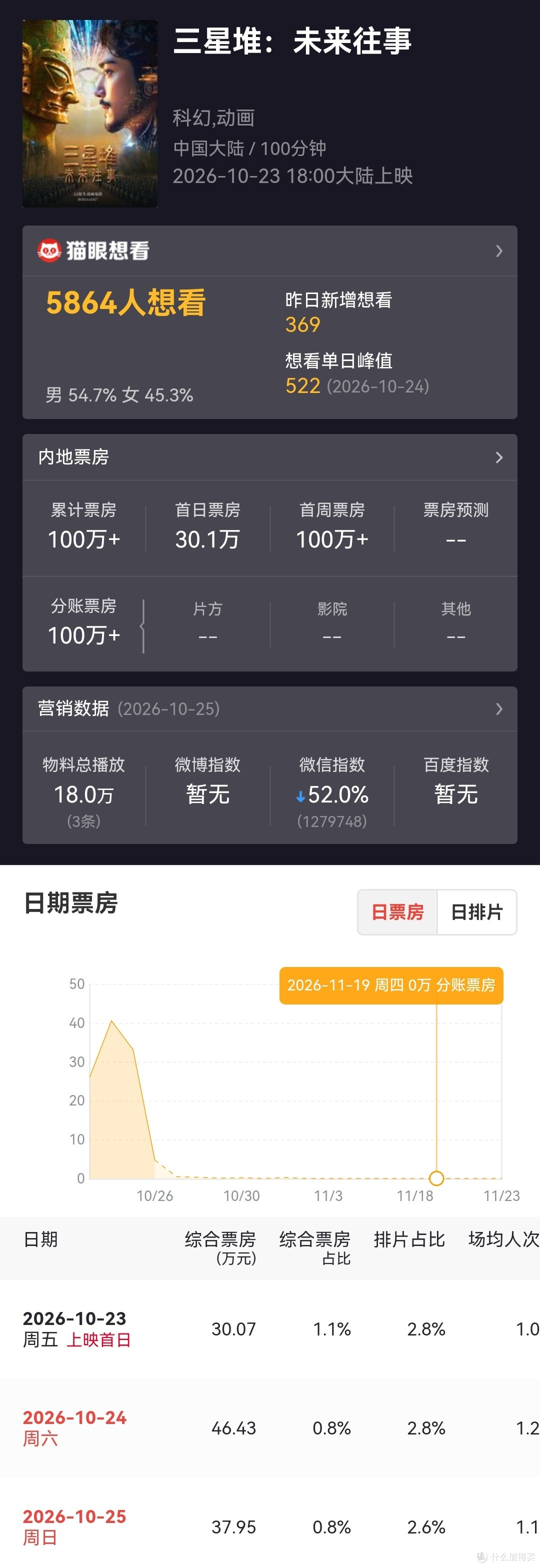
Task: Select the 2026-11-19 chart marker circle
Action: tap(436, 1178)
